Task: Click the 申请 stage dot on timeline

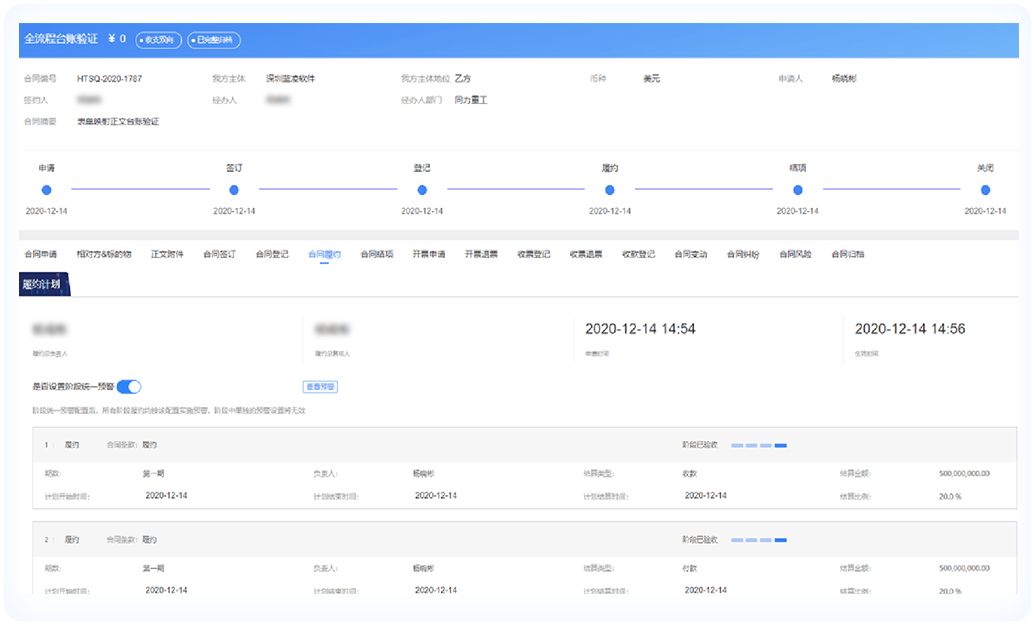Action: 46,190
